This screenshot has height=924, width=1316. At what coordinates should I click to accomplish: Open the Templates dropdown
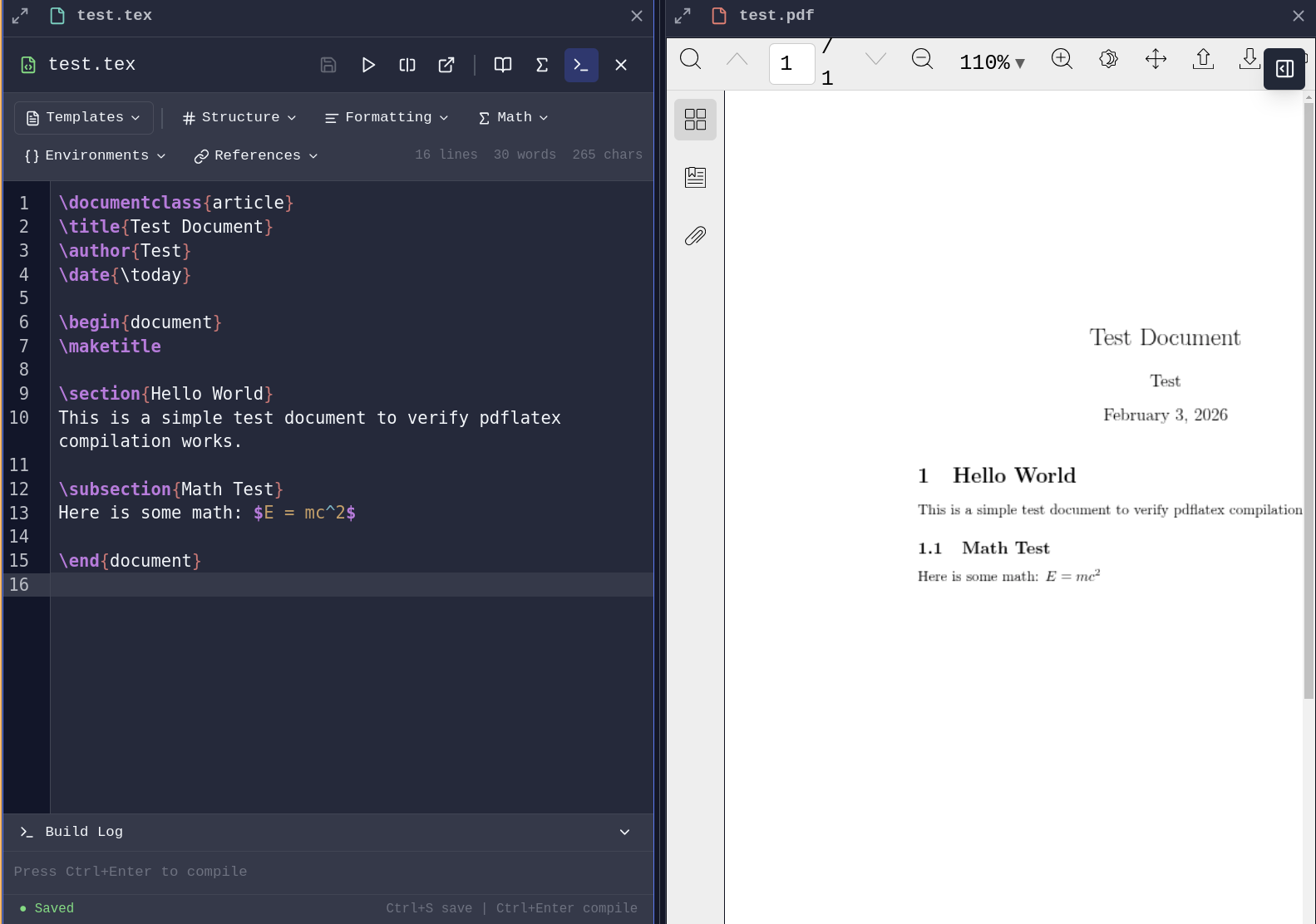click(x=83, y=118)
